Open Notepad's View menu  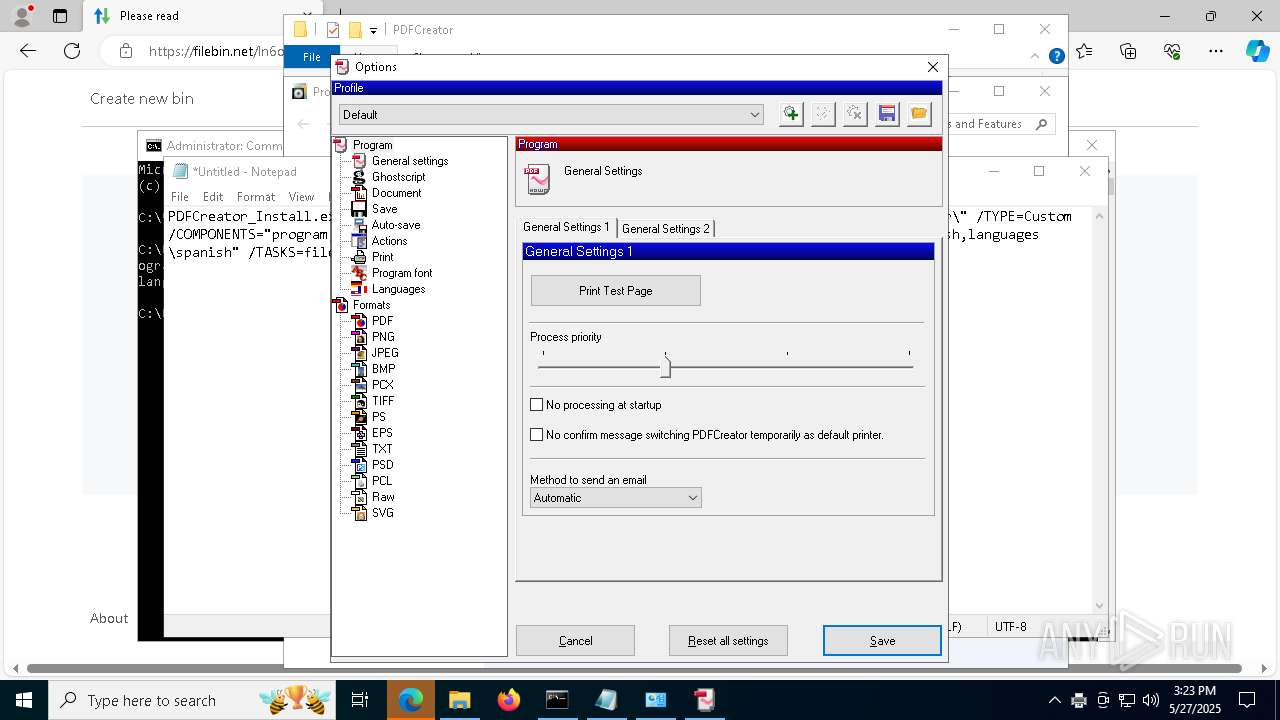(301, 197)
